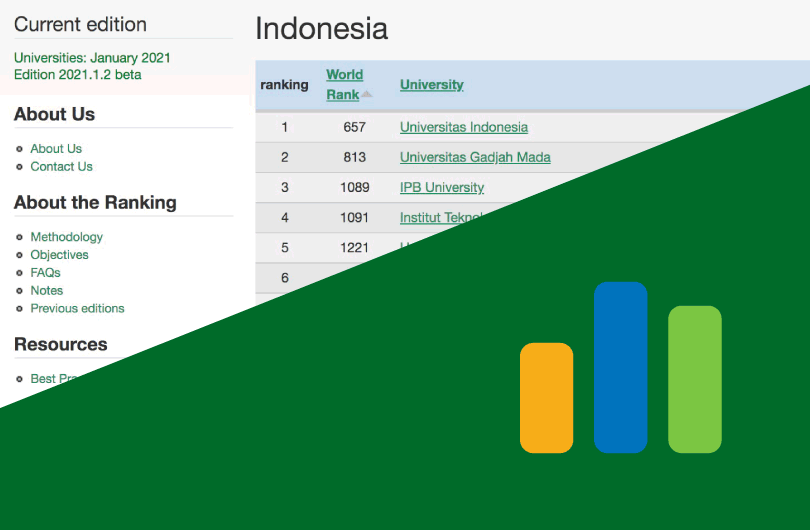This screenshot has width=810, height=530.
Task: Select the Resources heading
Action: click(60, 344)
